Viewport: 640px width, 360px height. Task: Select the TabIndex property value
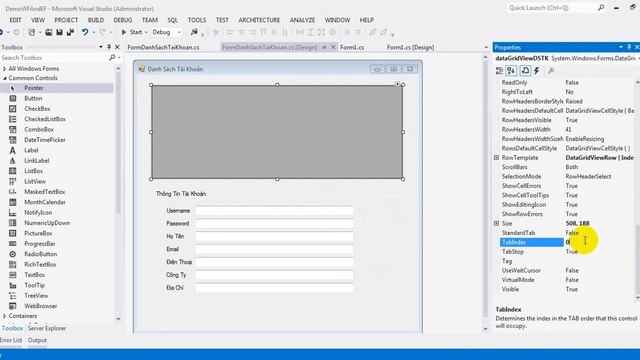click(599, 242)
